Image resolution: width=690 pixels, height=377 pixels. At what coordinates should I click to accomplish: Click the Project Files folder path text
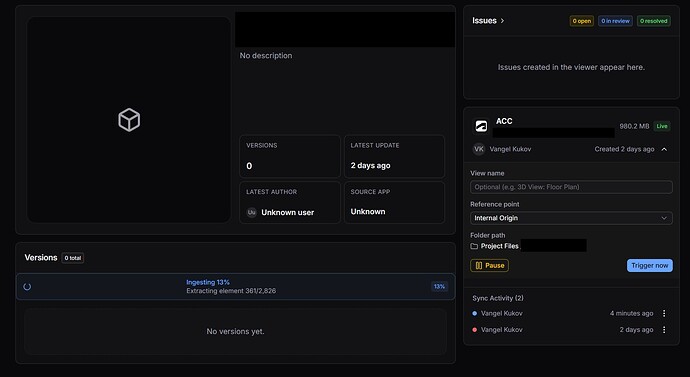499,246
